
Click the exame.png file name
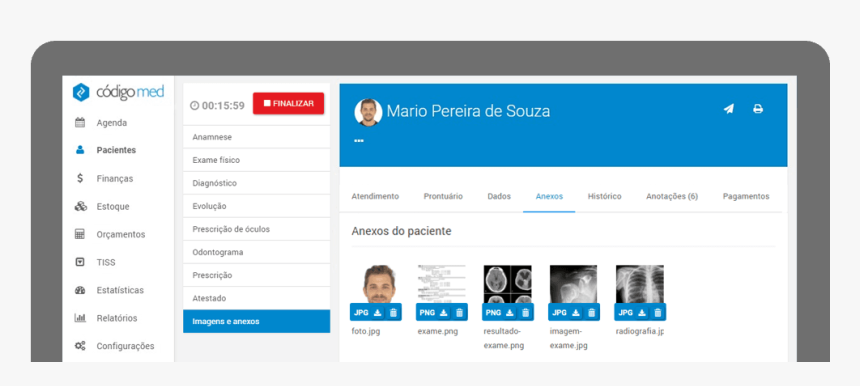pos(438,331)
